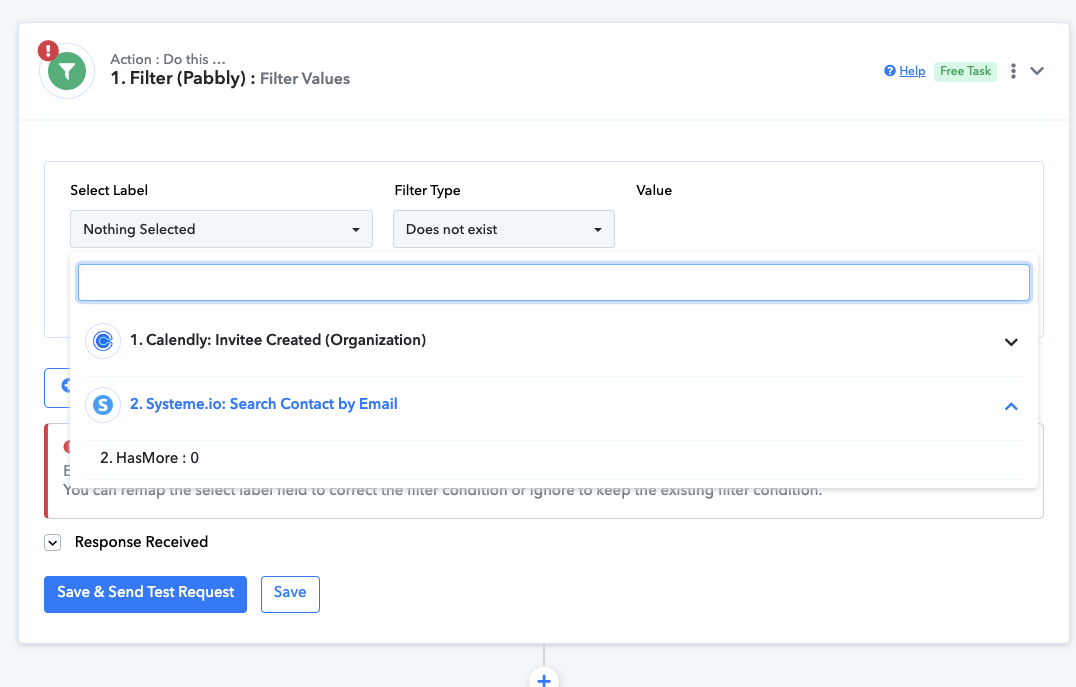Click the Free Task badge
This screenshot has height=687, width=1076.
point(965,71)
